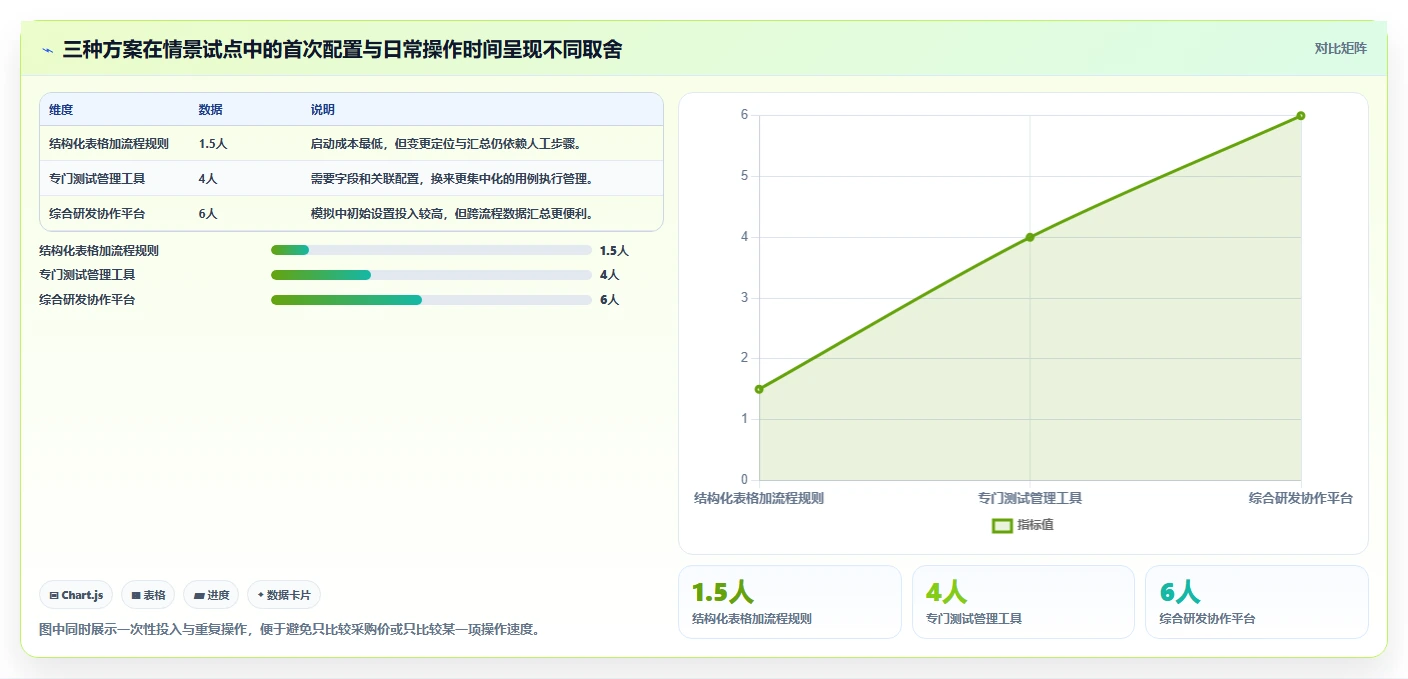Click the 维度 column header
Viewport: 1408px width, 679px height.
pos(61,109)
